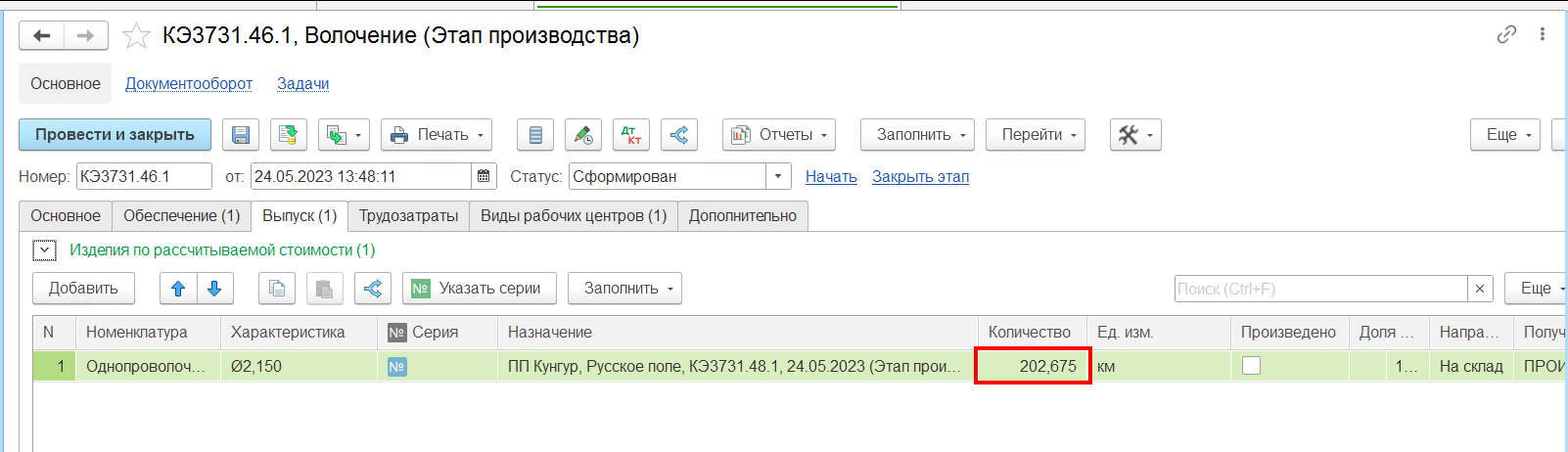This screenshot has width=1568, height=452.
Task: Toggle the Произведено checkbox in row 1
Action: 1251,366
